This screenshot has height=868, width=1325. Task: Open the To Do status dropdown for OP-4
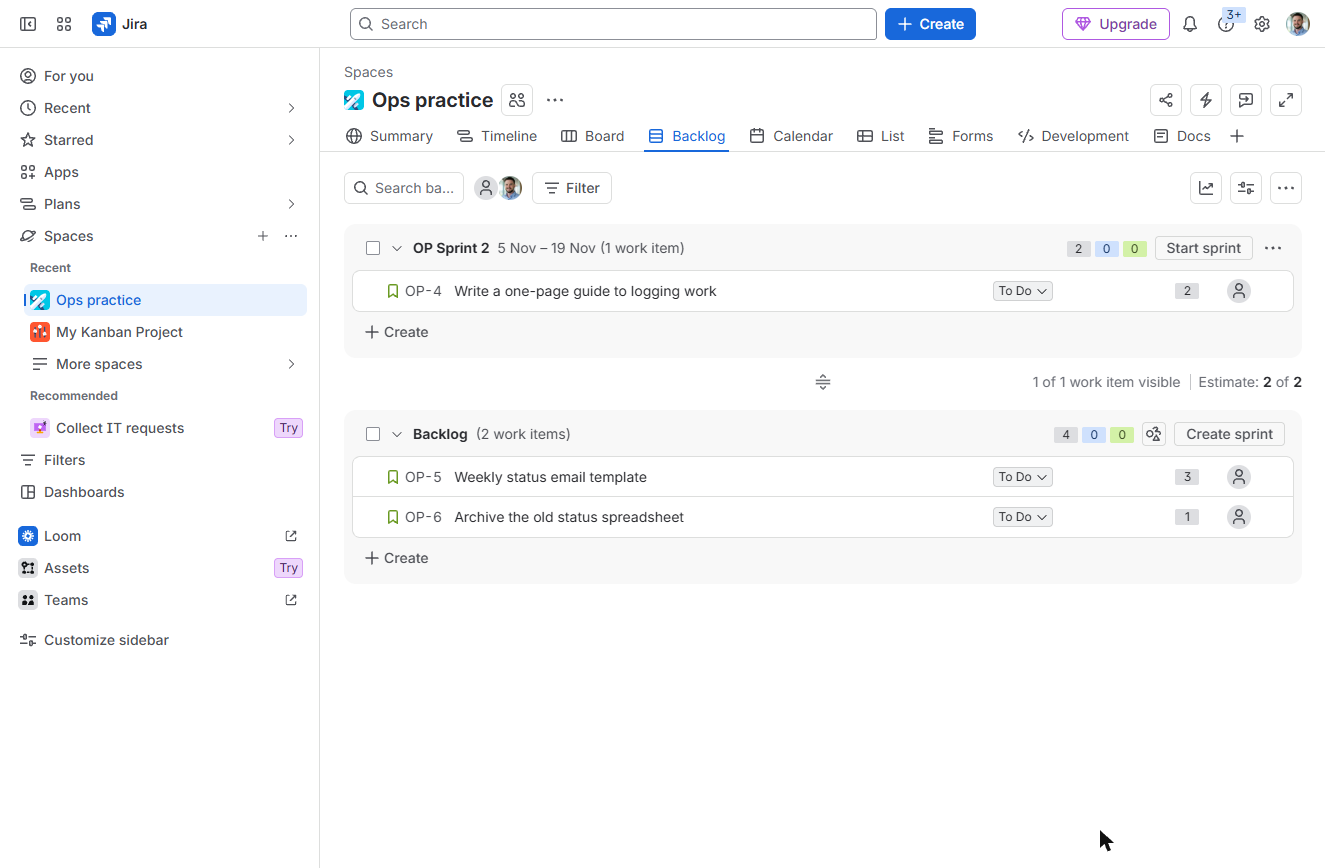[x=1022, y=291]
